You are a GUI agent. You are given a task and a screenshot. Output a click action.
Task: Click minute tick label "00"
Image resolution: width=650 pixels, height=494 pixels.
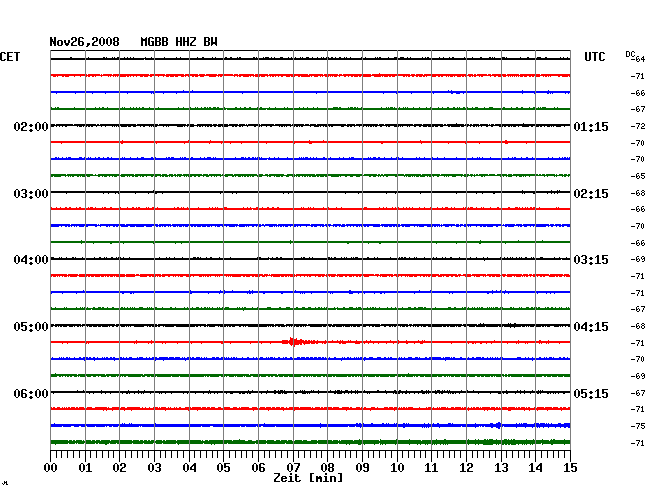click(x=51, y=467)
